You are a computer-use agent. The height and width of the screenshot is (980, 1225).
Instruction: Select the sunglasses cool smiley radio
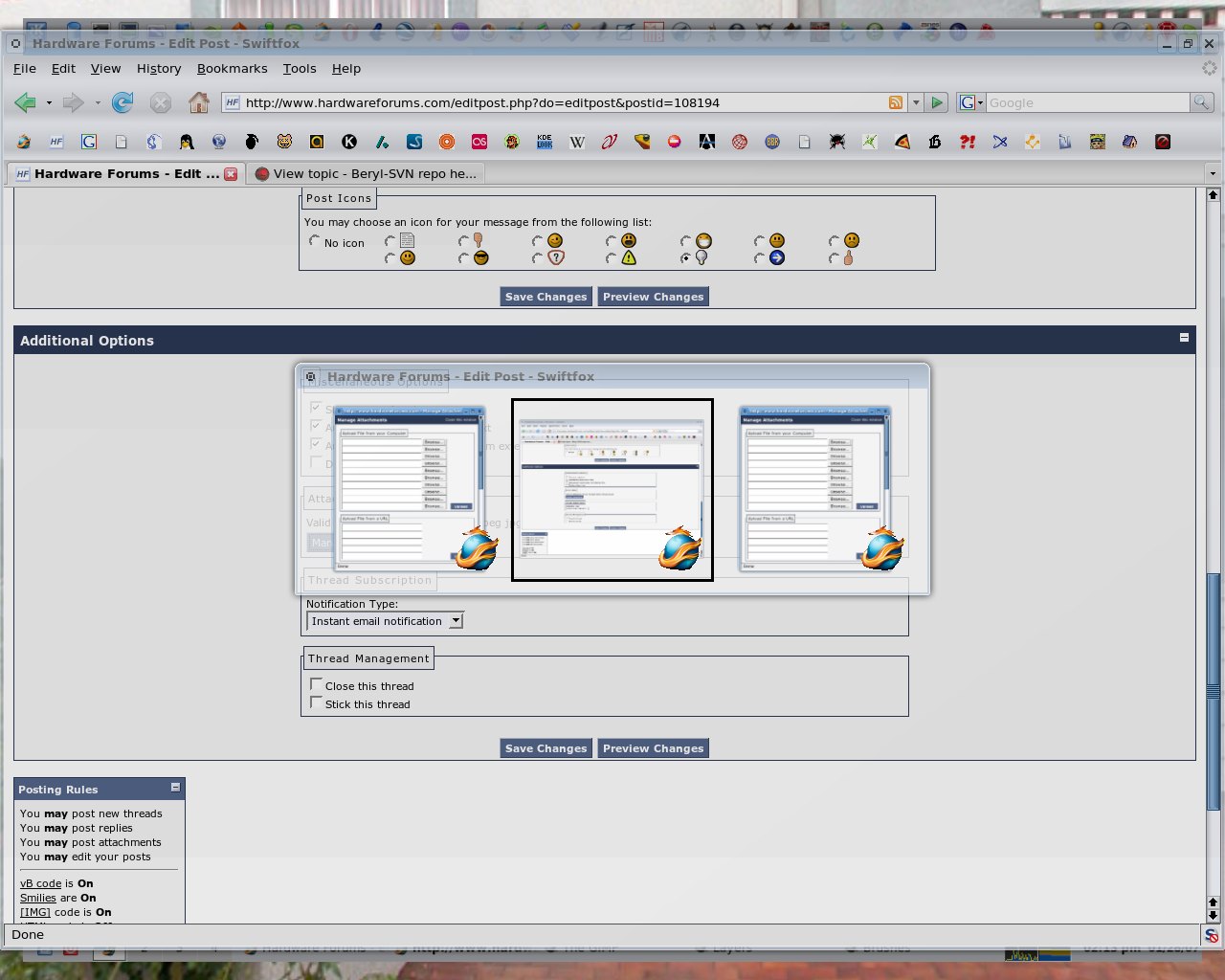click(463, 258)
